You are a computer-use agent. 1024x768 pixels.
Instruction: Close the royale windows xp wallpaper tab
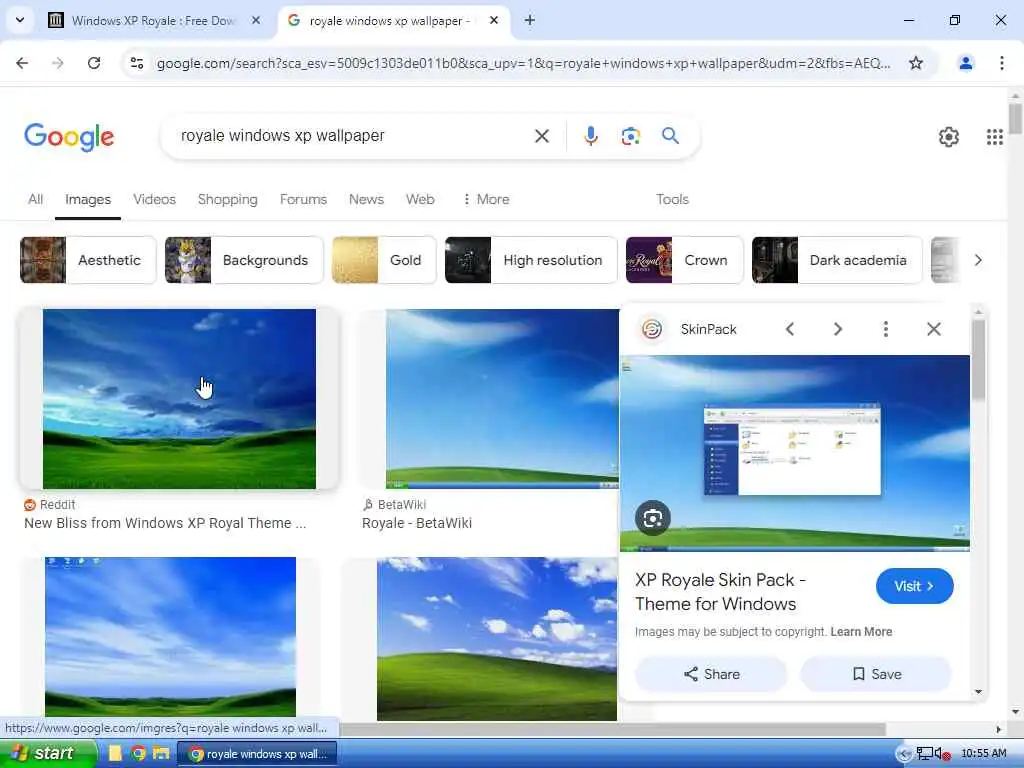click(x=494, y=20)
